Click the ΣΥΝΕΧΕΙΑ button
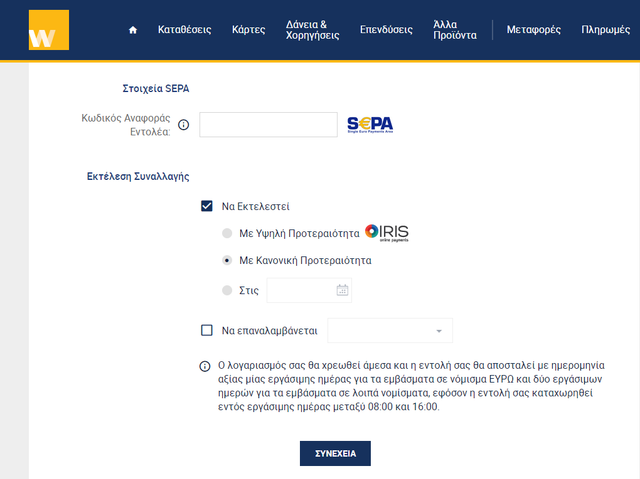 click(x=336, y=453)
